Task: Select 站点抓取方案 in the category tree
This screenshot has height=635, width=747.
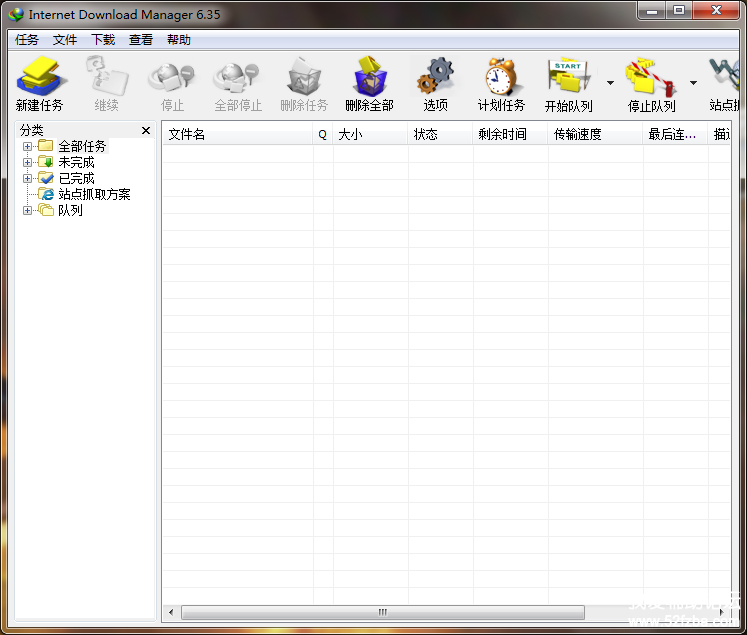Action: [94, 194]
